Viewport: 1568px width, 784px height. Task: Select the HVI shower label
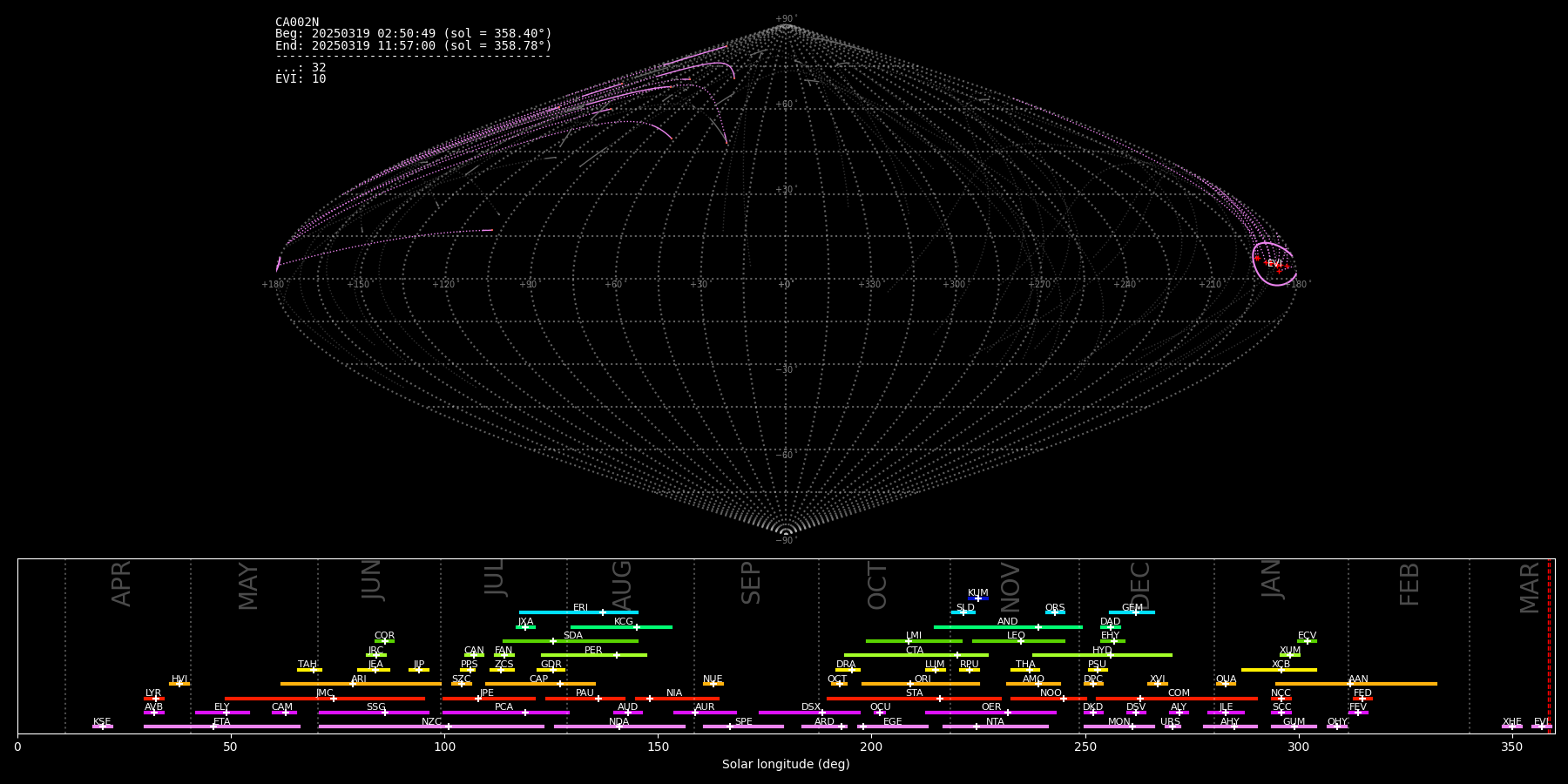179,679
